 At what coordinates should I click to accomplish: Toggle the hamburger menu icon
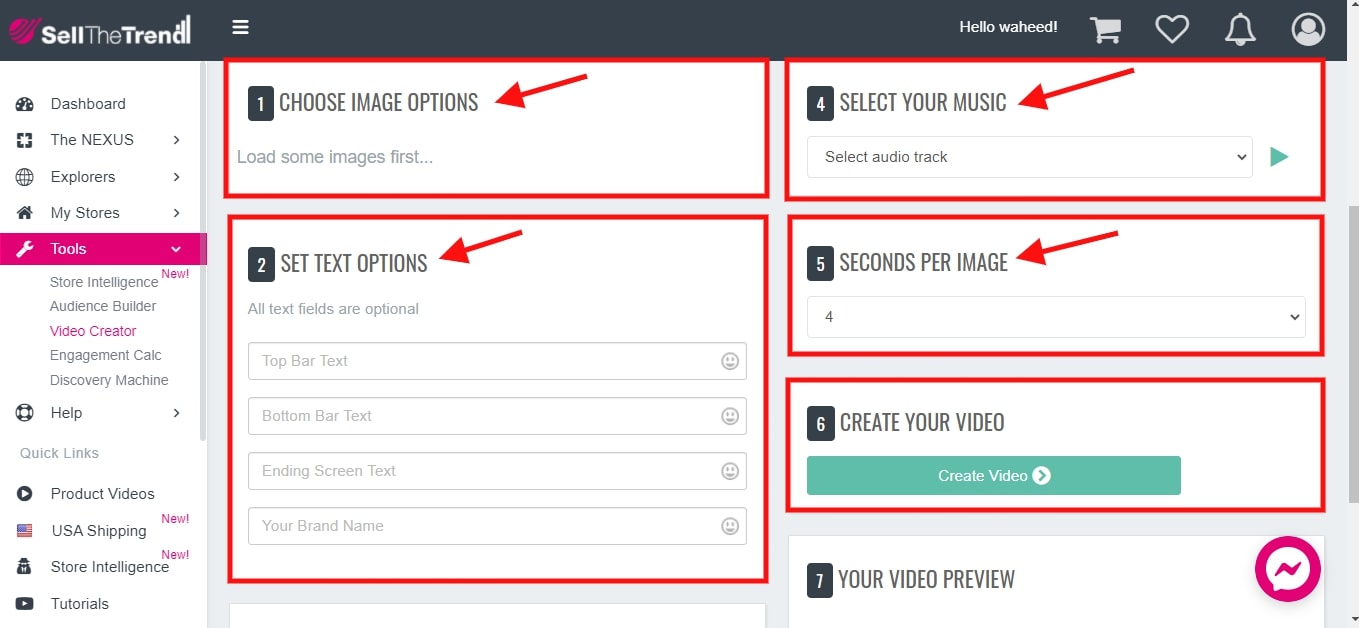[240, 27]
